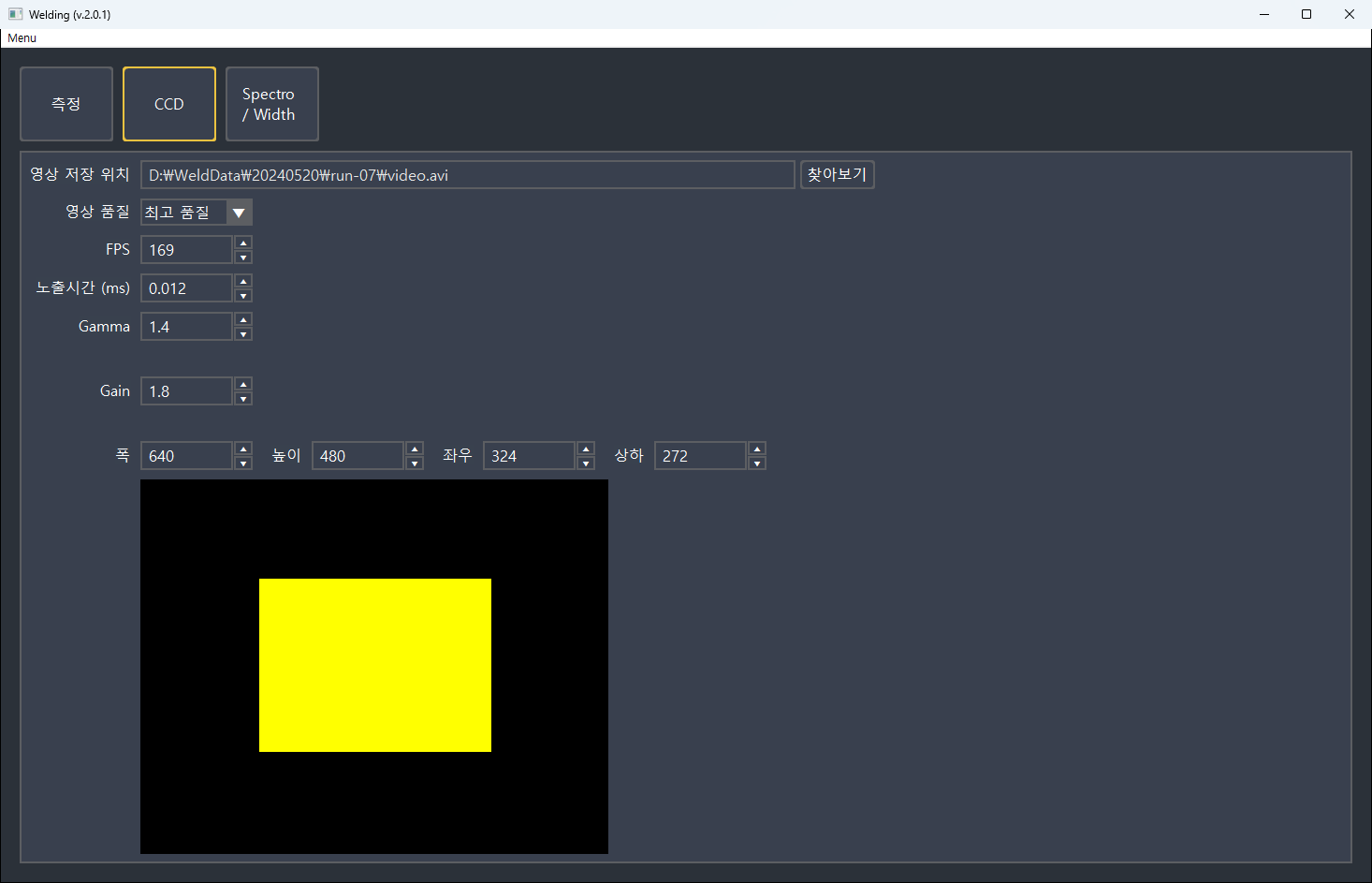Increase the FPS value

pos(243,243)
